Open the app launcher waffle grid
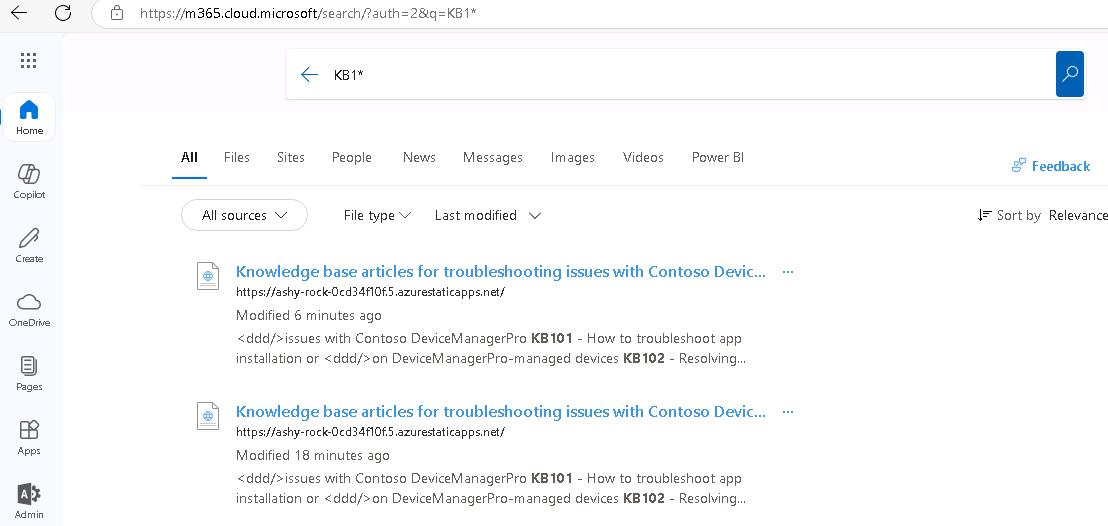 click(x=28, y=60)
